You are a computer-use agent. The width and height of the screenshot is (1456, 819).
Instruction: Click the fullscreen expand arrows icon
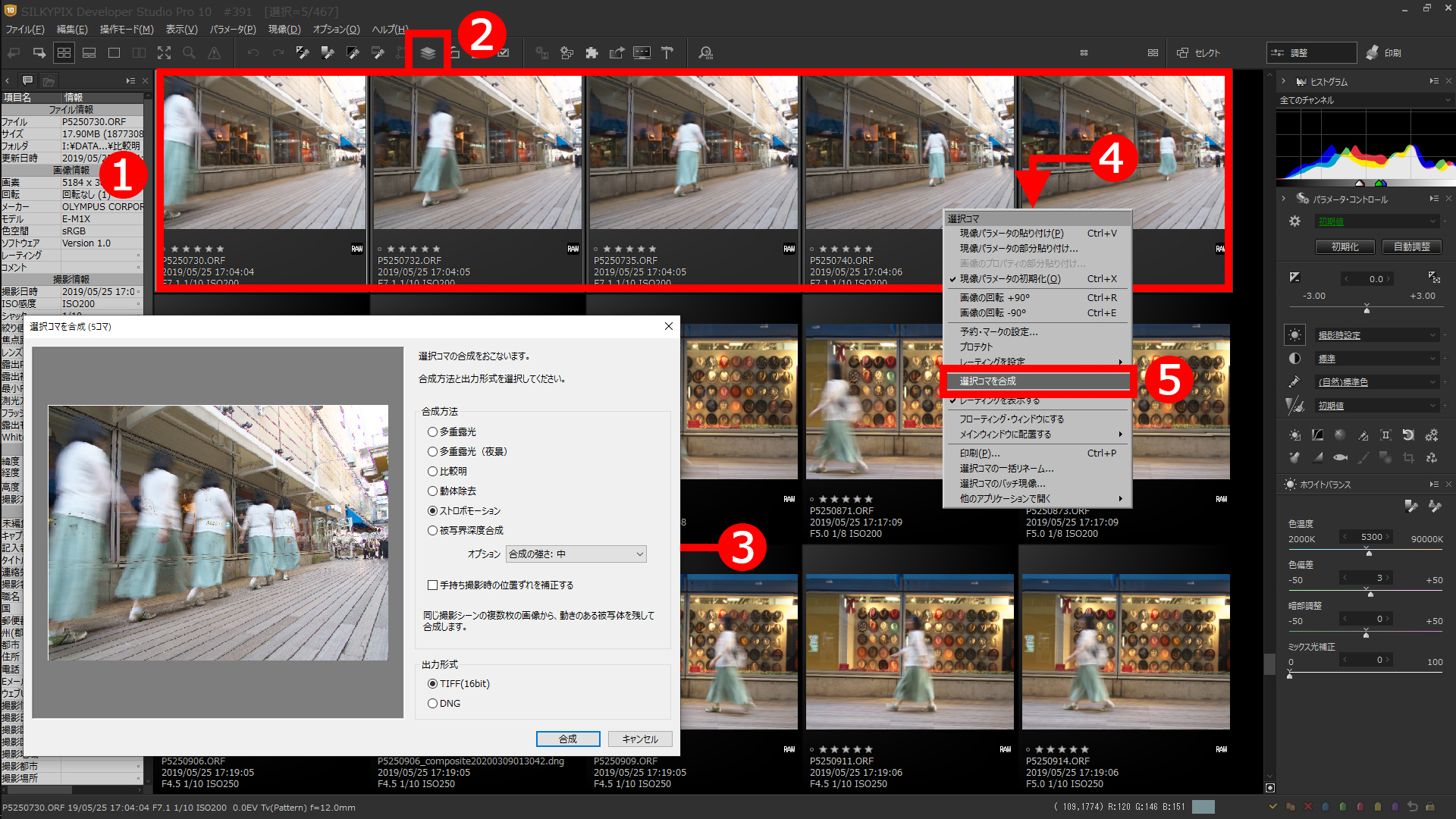coord(164,53)
